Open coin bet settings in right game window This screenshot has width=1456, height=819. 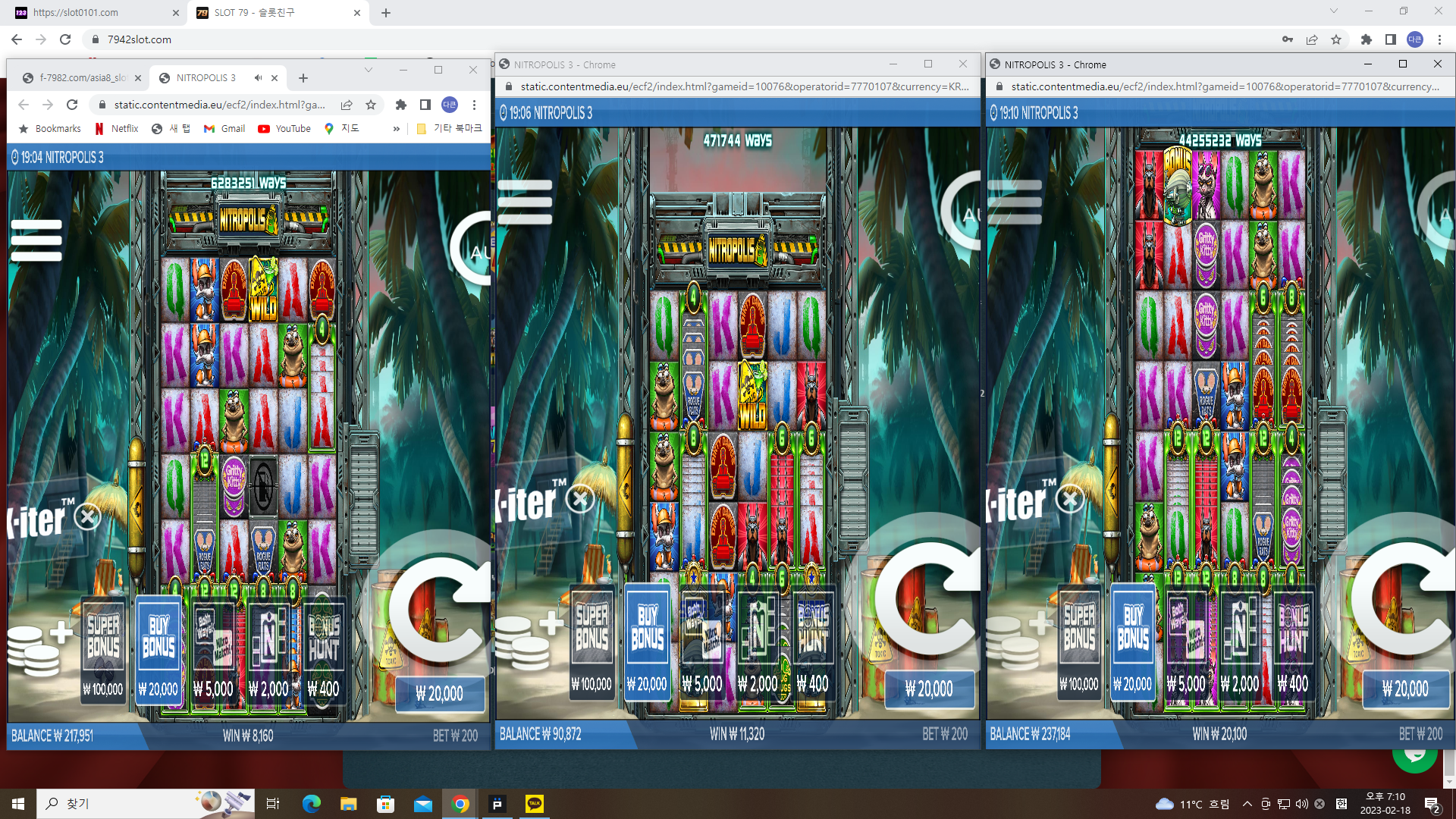1020,641
